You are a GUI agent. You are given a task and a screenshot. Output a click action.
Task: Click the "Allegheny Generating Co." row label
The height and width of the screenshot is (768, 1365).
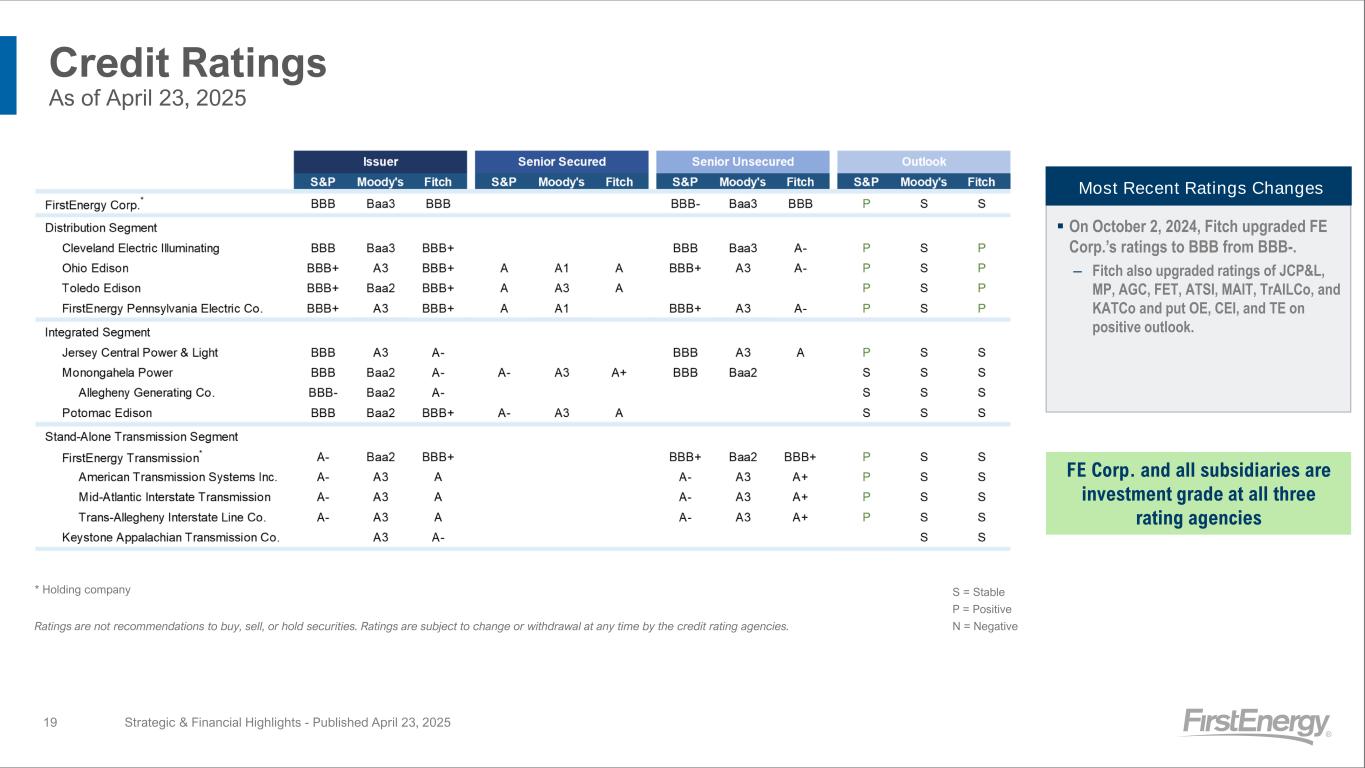146,392
